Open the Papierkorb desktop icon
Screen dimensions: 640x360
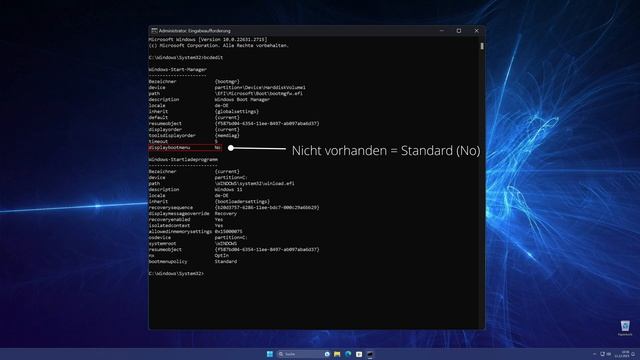(625, 328)
